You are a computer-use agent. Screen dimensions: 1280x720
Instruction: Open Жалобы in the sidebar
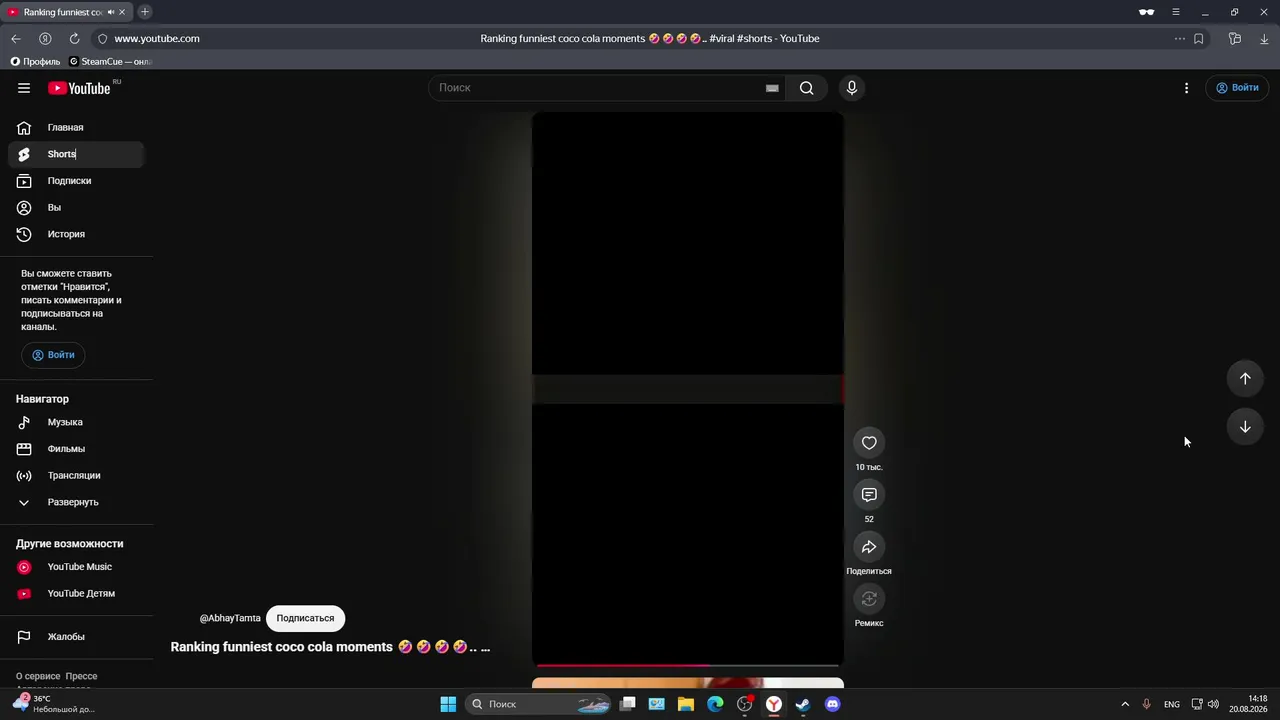pos(76,637)
